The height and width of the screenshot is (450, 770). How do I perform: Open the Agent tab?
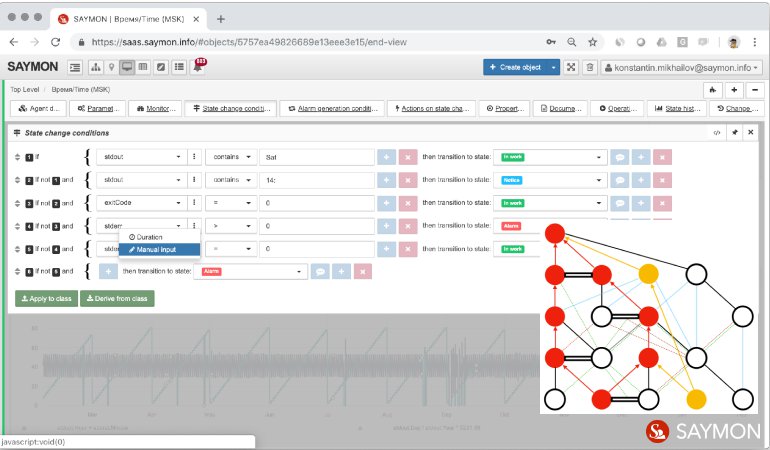click(x=38, y=109)
